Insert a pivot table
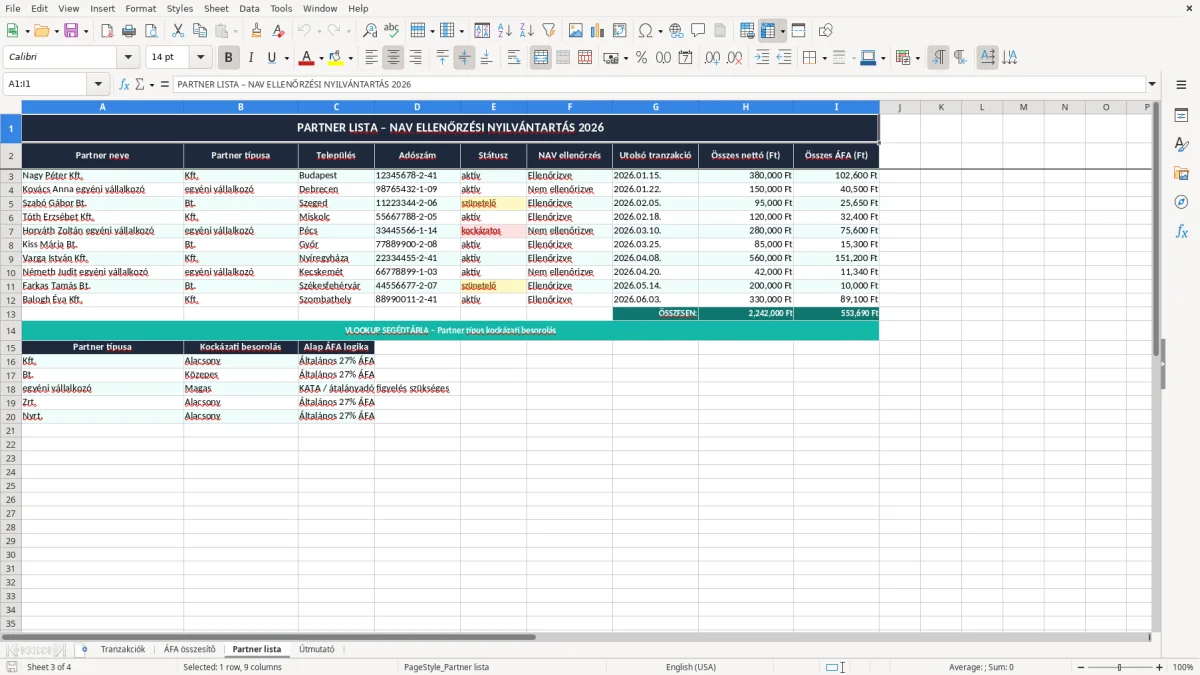This screenshot has width=1200, height=675. click(x=620, y=31)
